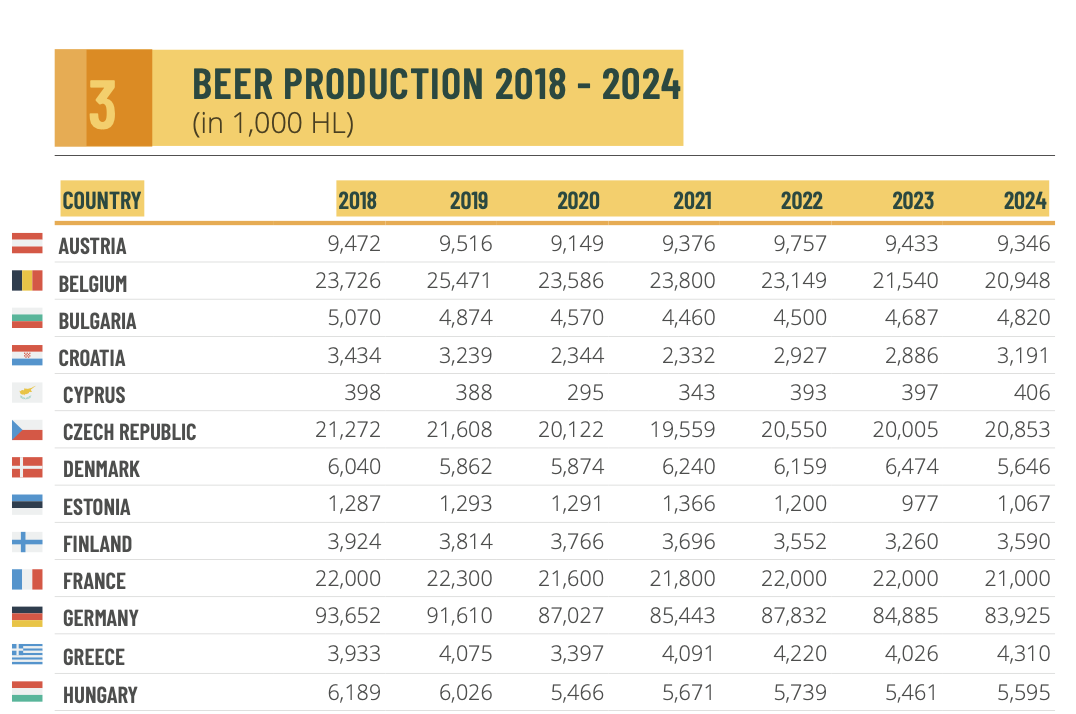1076x714 pixels.
Task: Select the Germany flag icon
Action: (26, 616)
